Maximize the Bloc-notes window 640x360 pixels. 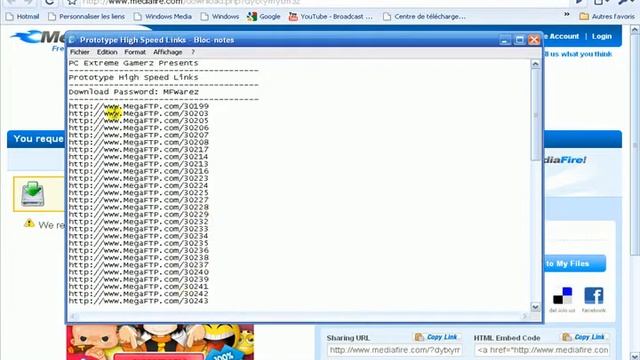(x=520, y=40)
